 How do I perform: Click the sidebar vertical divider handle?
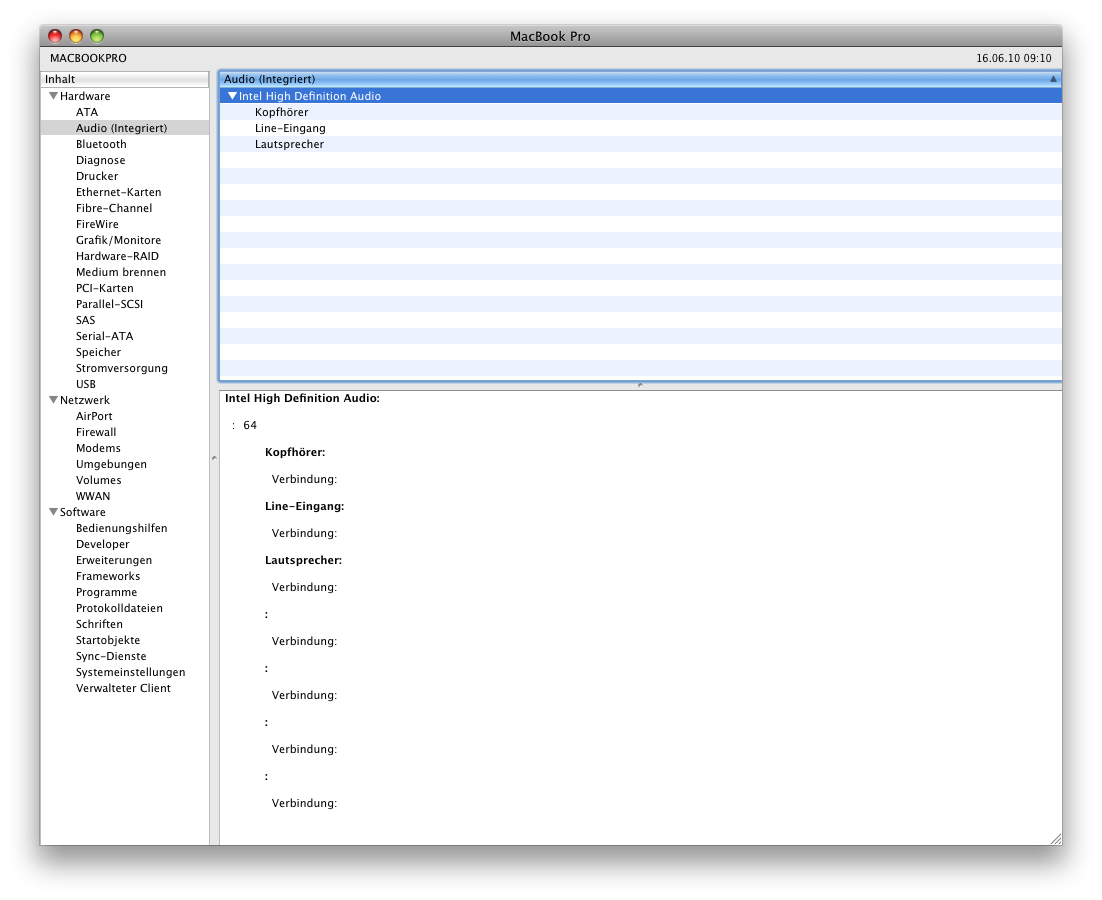[214, 457]
